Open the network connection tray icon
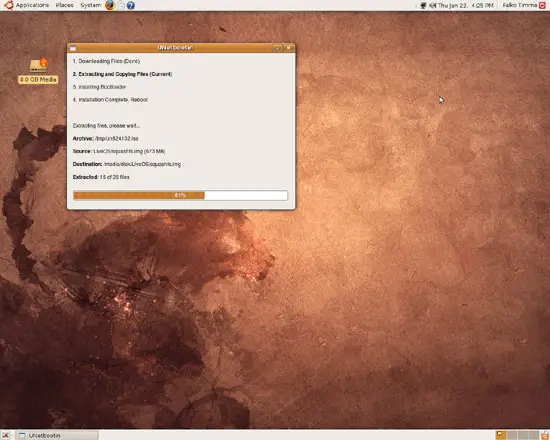This screenshot has width=550, height=440. (x=423, y=5)
